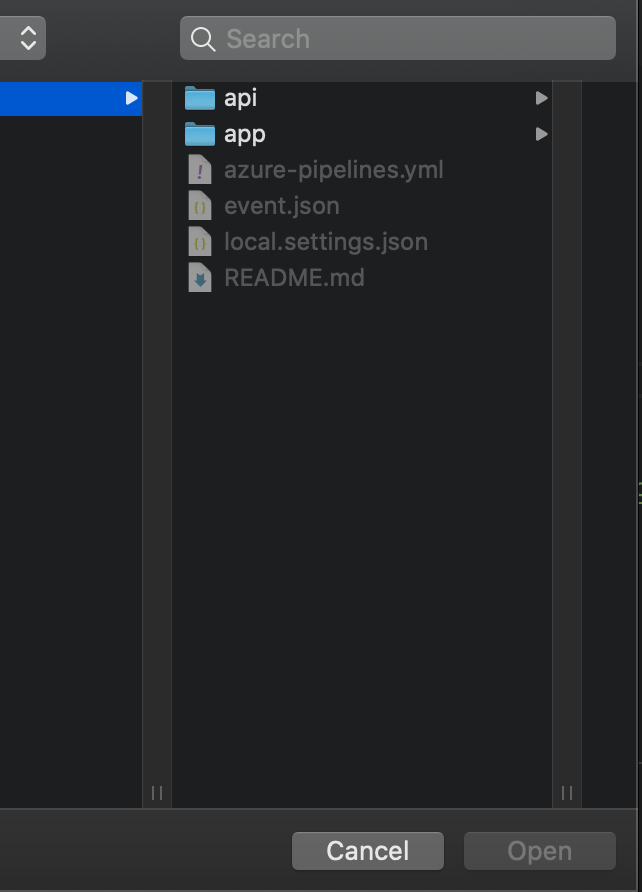Expand the app folder column
642x892 pixels.
coord(541,134)
